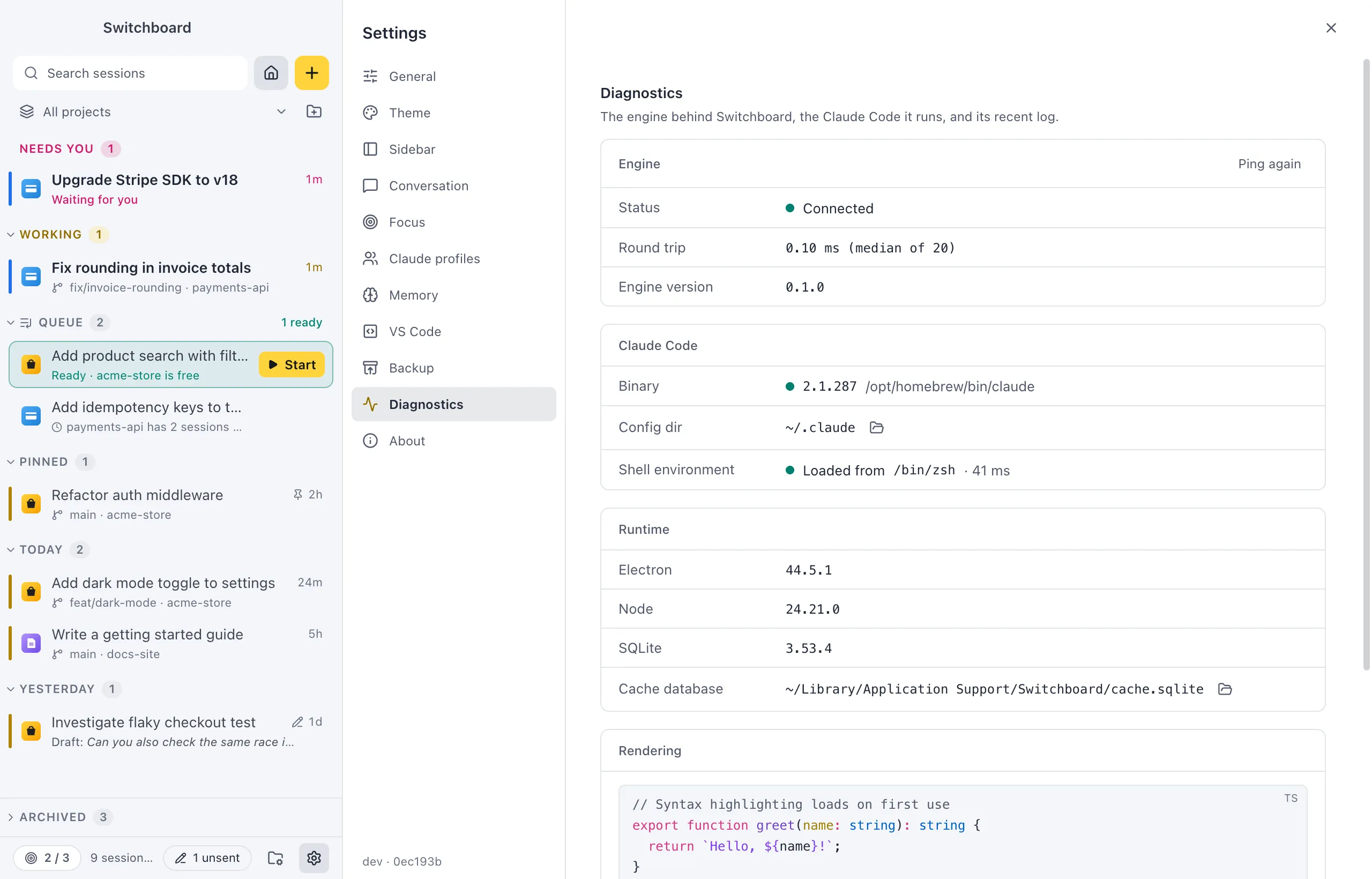Viewport: 1372px width, 879px height.
Task: Reveal Cache database folder icon
Action: (x=1224, y=689)
